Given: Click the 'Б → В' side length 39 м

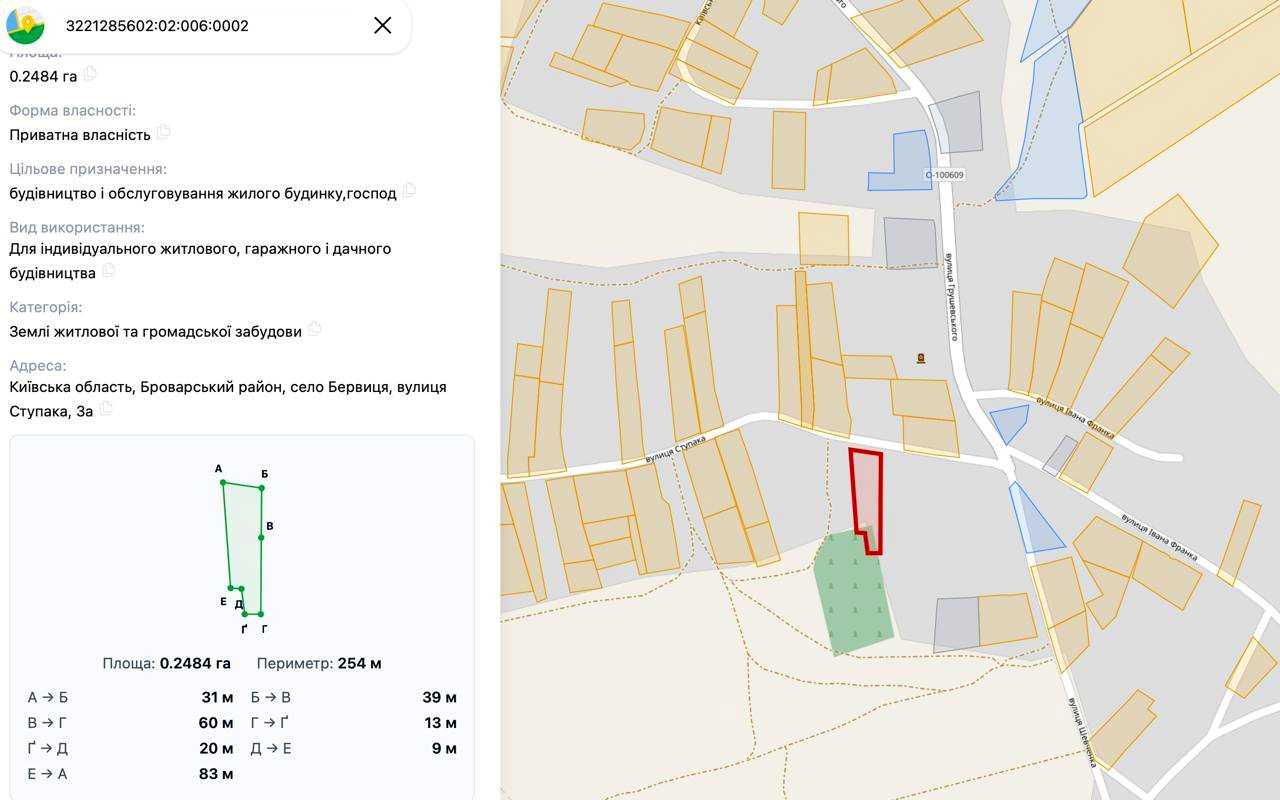Looking at the screenshot, I should (x=440, y=697).
